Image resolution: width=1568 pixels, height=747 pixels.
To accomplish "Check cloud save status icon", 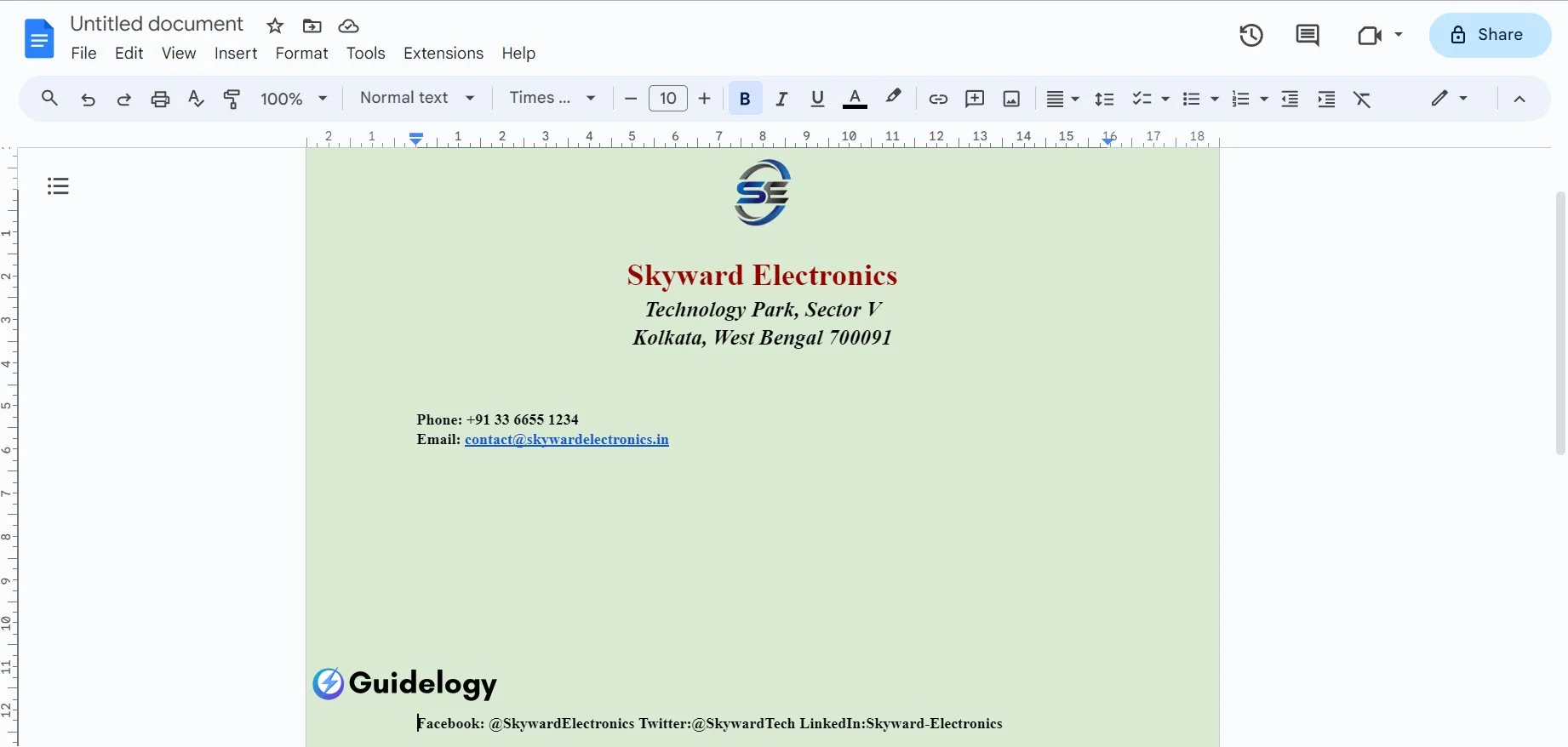I will 348,26.
